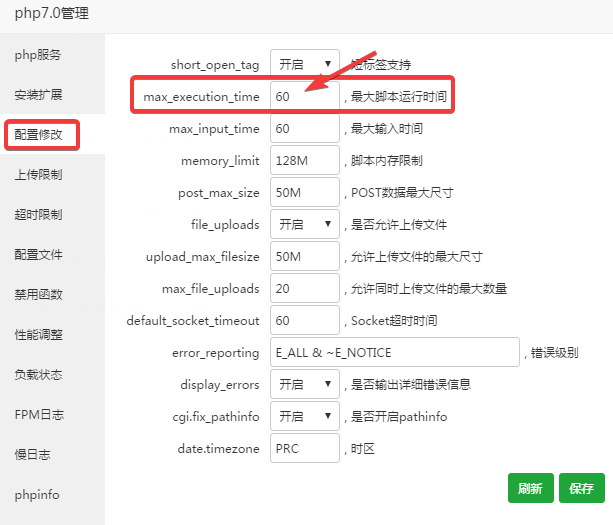Expand the file_uploads dropdown
Screen dimensions: 613x525
point(304,225)
